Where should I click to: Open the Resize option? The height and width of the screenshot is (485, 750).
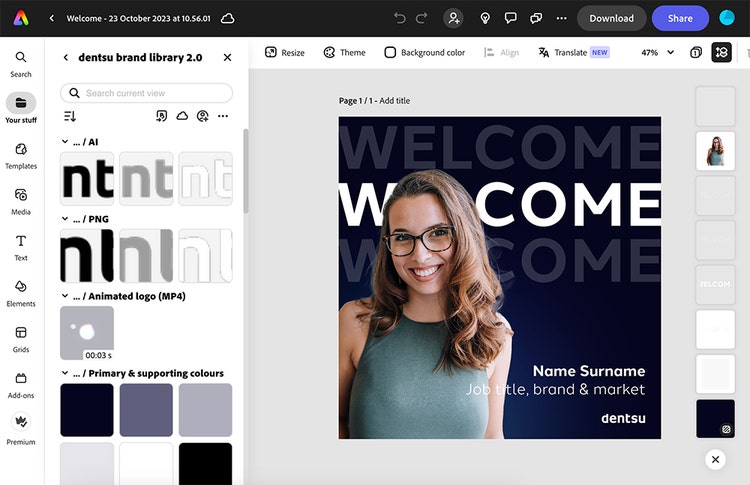(x=284, y=52)
